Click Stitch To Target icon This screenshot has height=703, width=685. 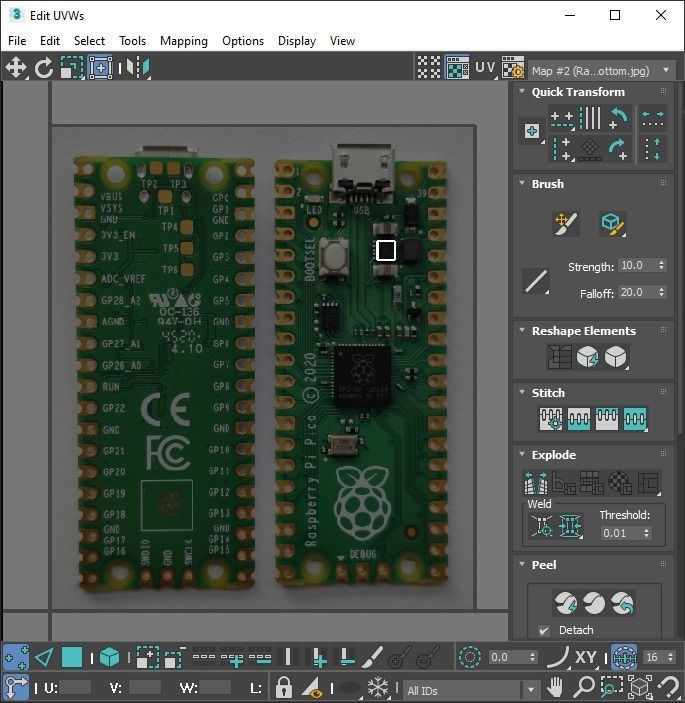coord(551,419)
